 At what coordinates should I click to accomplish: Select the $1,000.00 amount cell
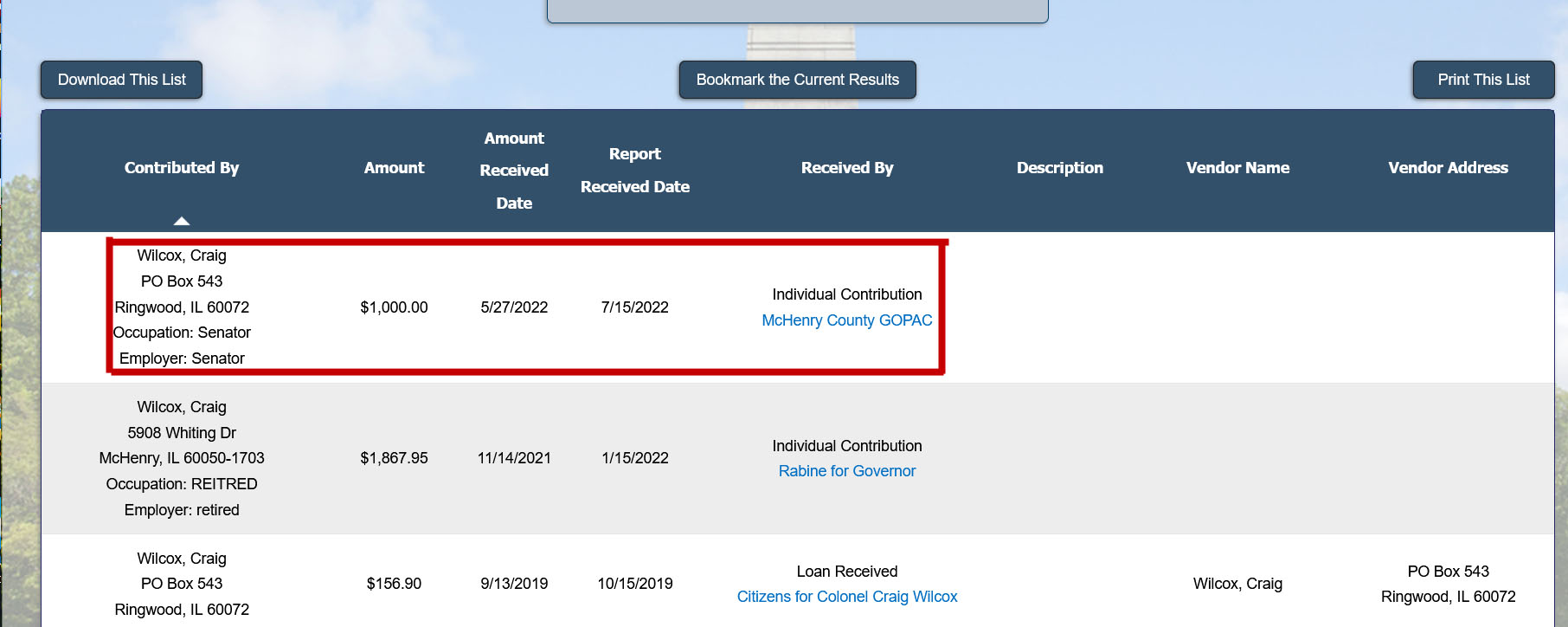pyautogui.click(x=394, y=307)
